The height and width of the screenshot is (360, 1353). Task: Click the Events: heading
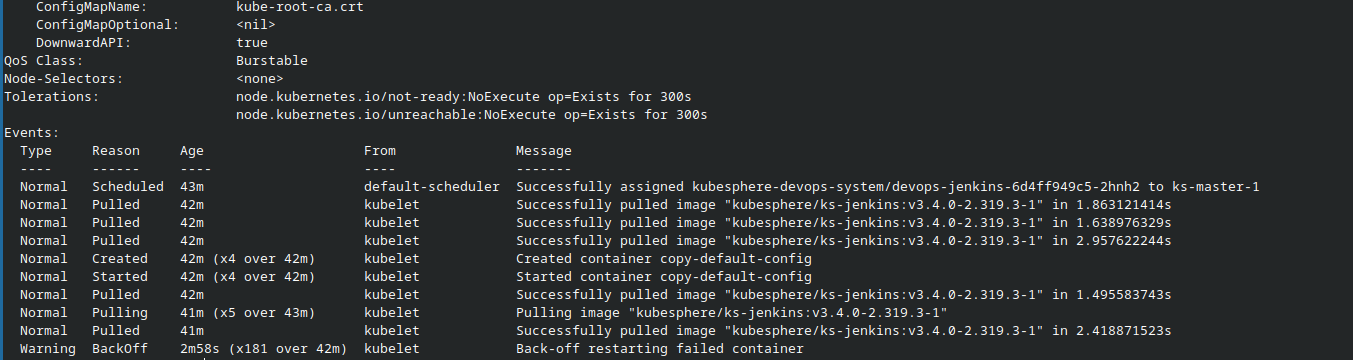coord(32,133)
